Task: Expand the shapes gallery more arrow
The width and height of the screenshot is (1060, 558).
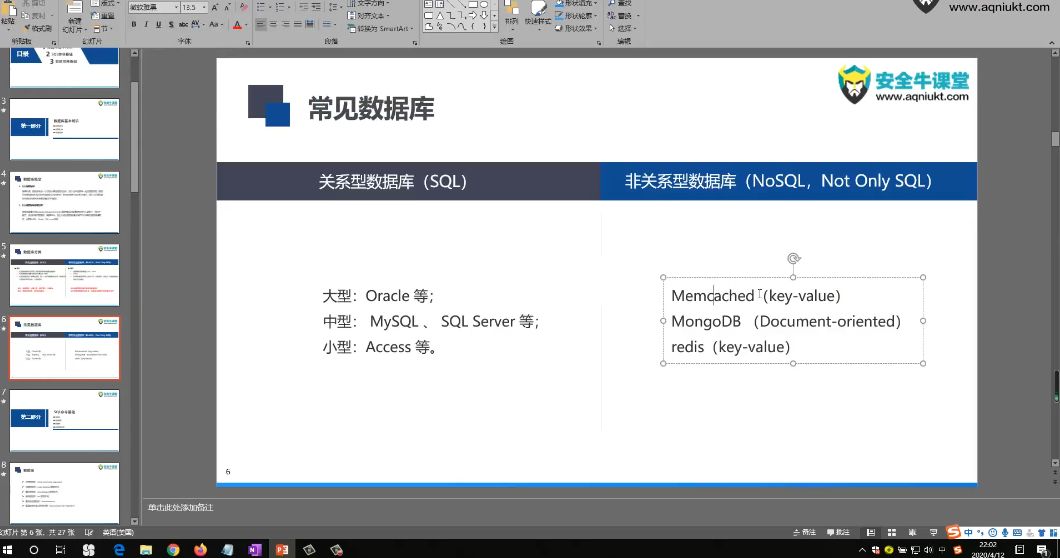Action: [x=494, y=26]
